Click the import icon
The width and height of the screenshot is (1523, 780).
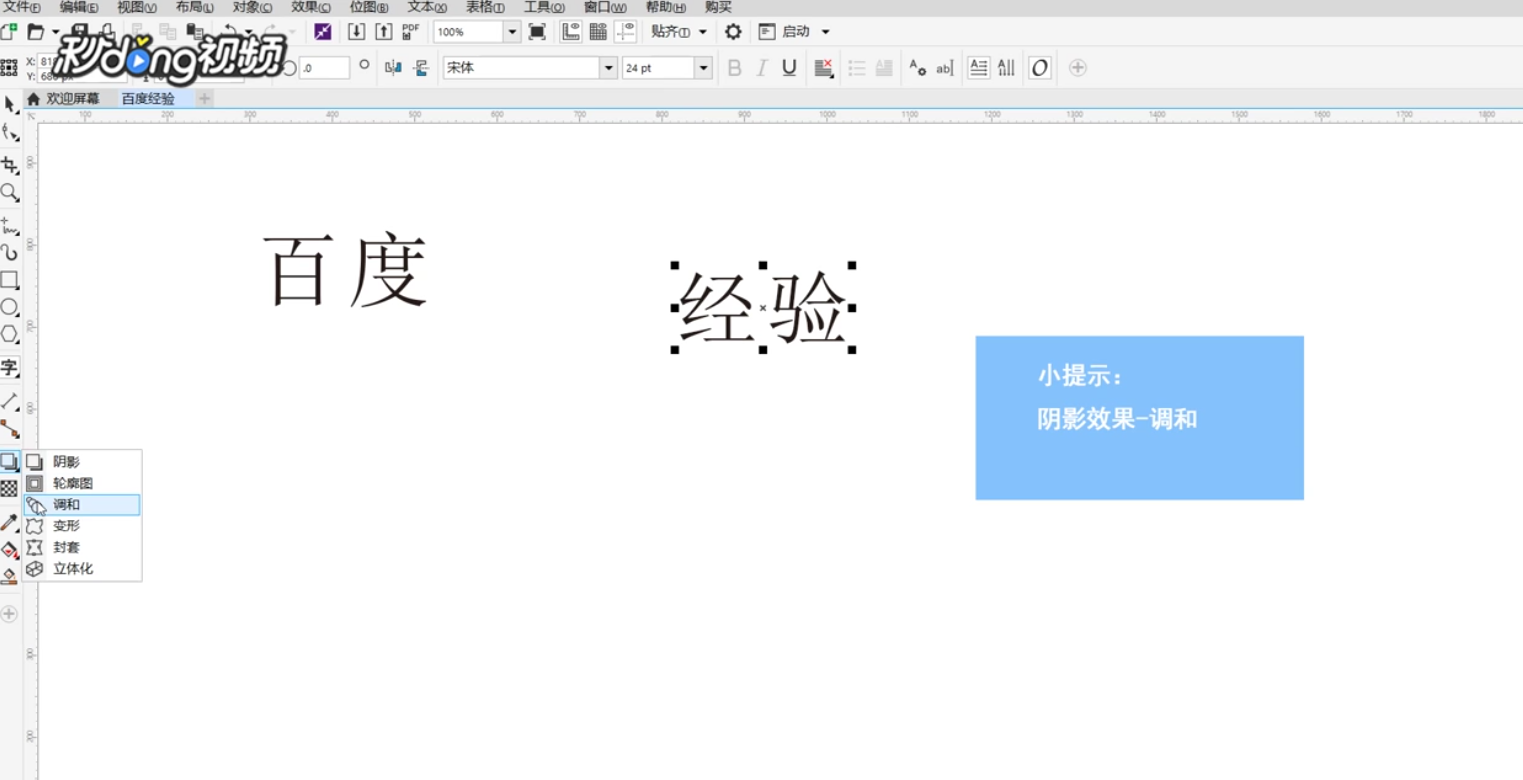[356, 32]
